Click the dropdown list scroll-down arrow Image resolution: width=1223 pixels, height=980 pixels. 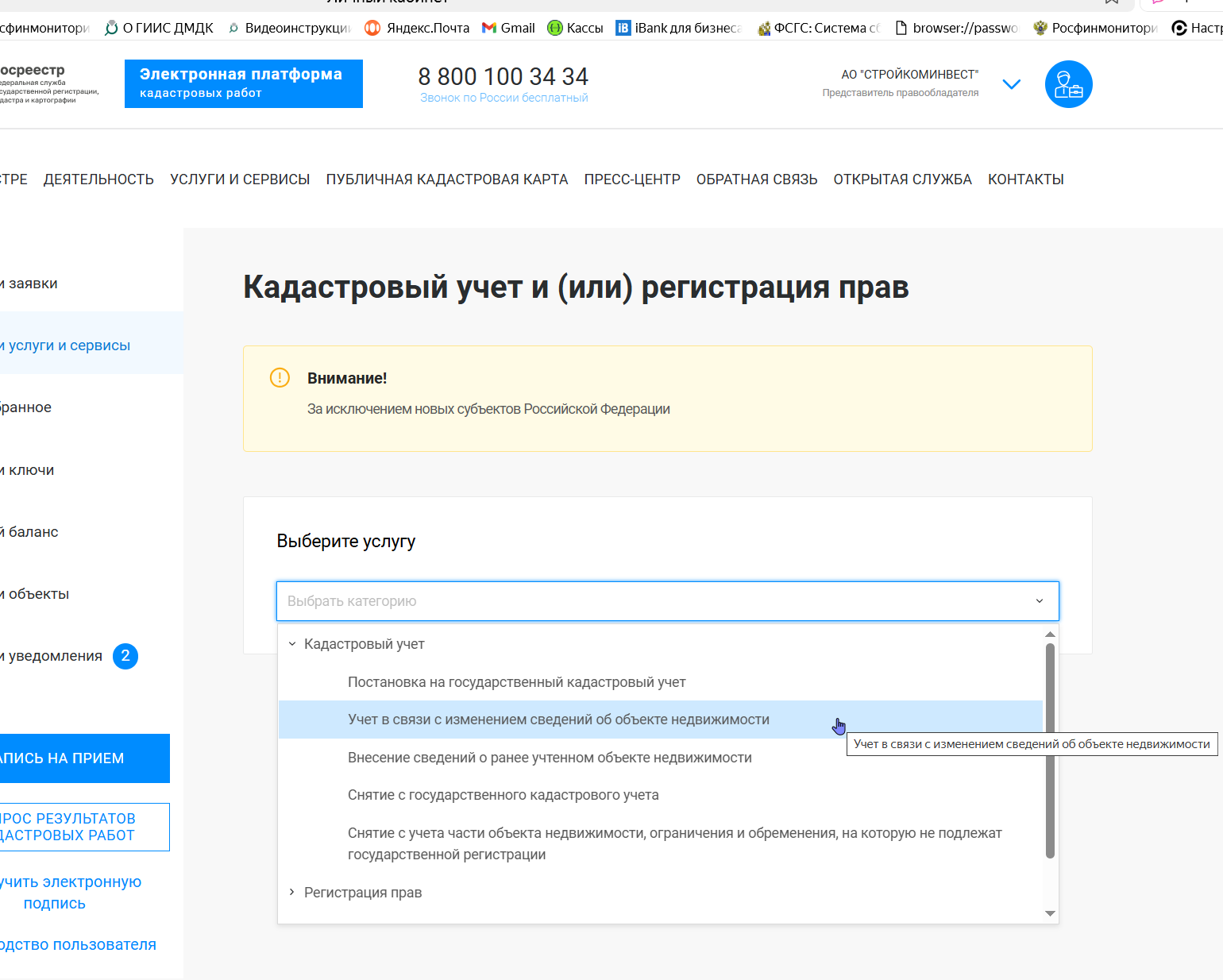tap(1050, 913)
